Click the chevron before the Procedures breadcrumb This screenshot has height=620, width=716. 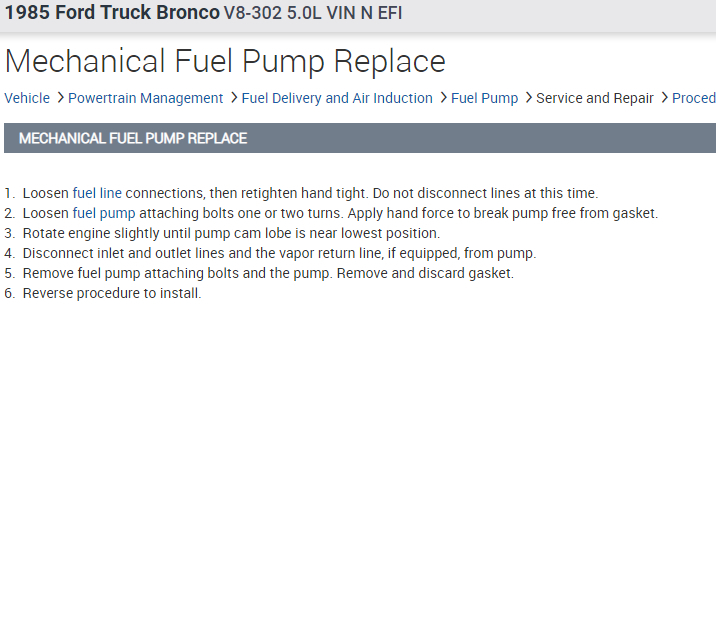(664, 98)
